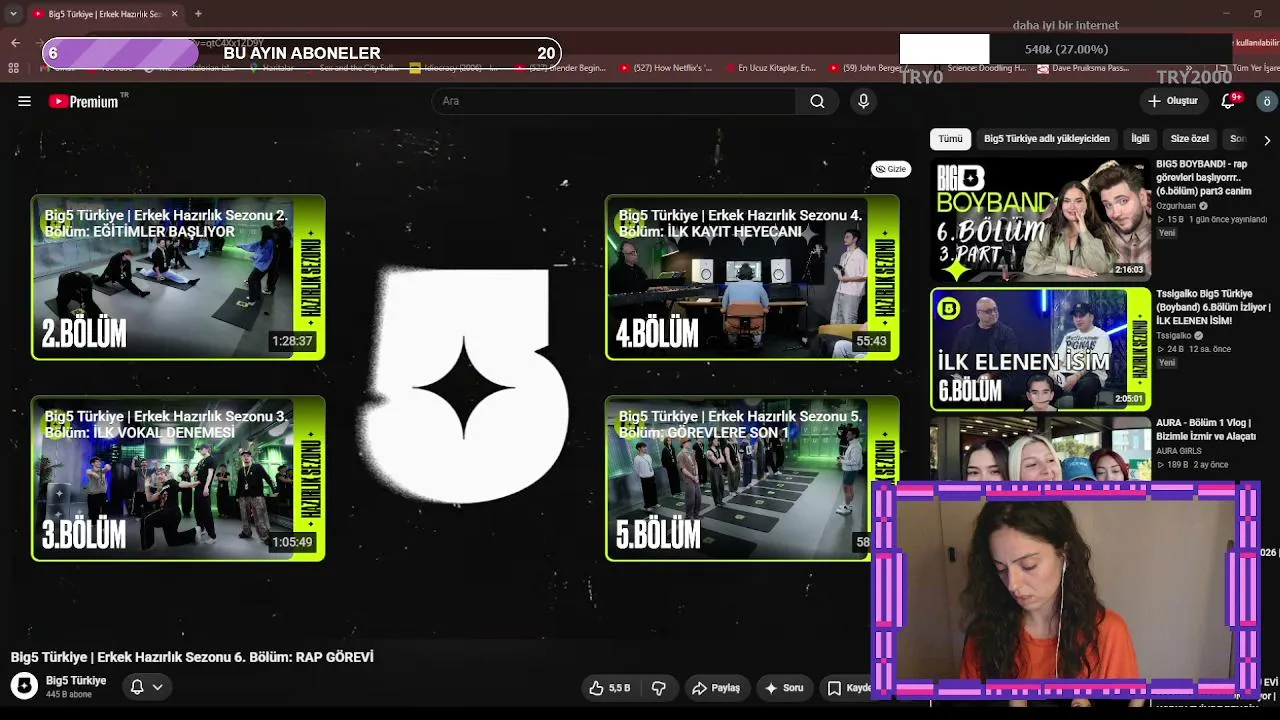Screen dimensions: 1280x720
Task: Visit the Ozgurhuan channel link
Action: (1176, 206)
